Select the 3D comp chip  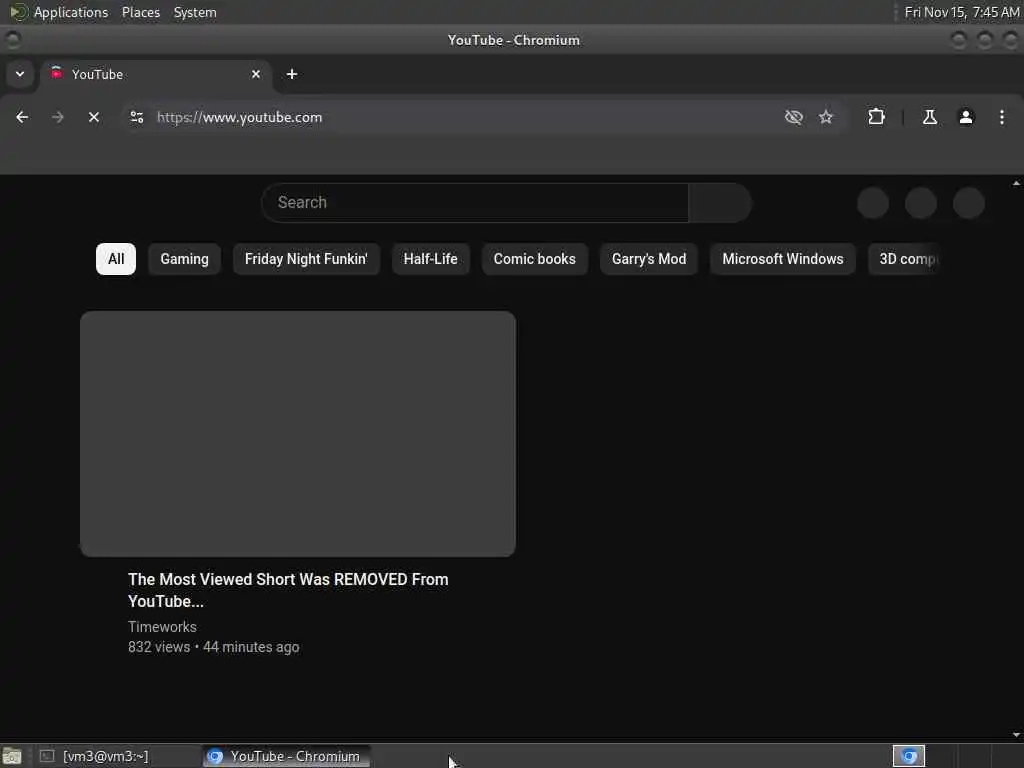coord(904,259)
